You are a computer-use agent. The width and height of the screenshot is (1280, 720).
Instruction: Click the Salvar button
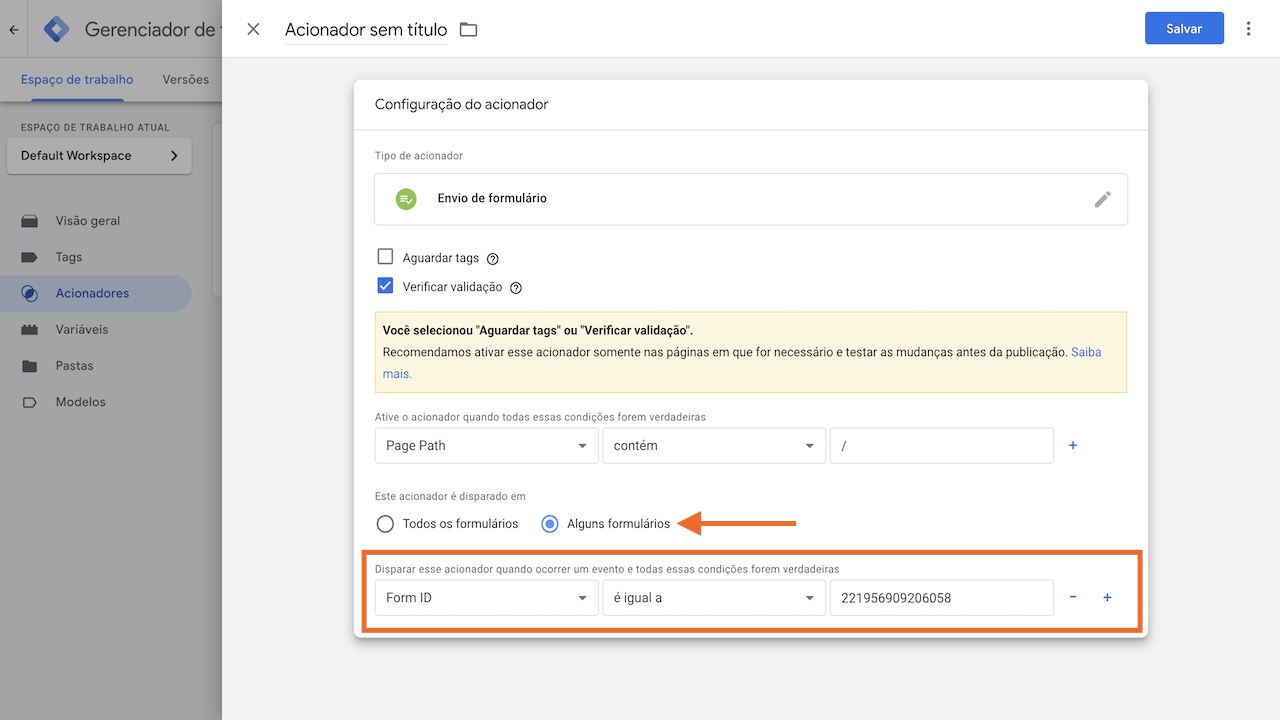tap(1184, 28)
